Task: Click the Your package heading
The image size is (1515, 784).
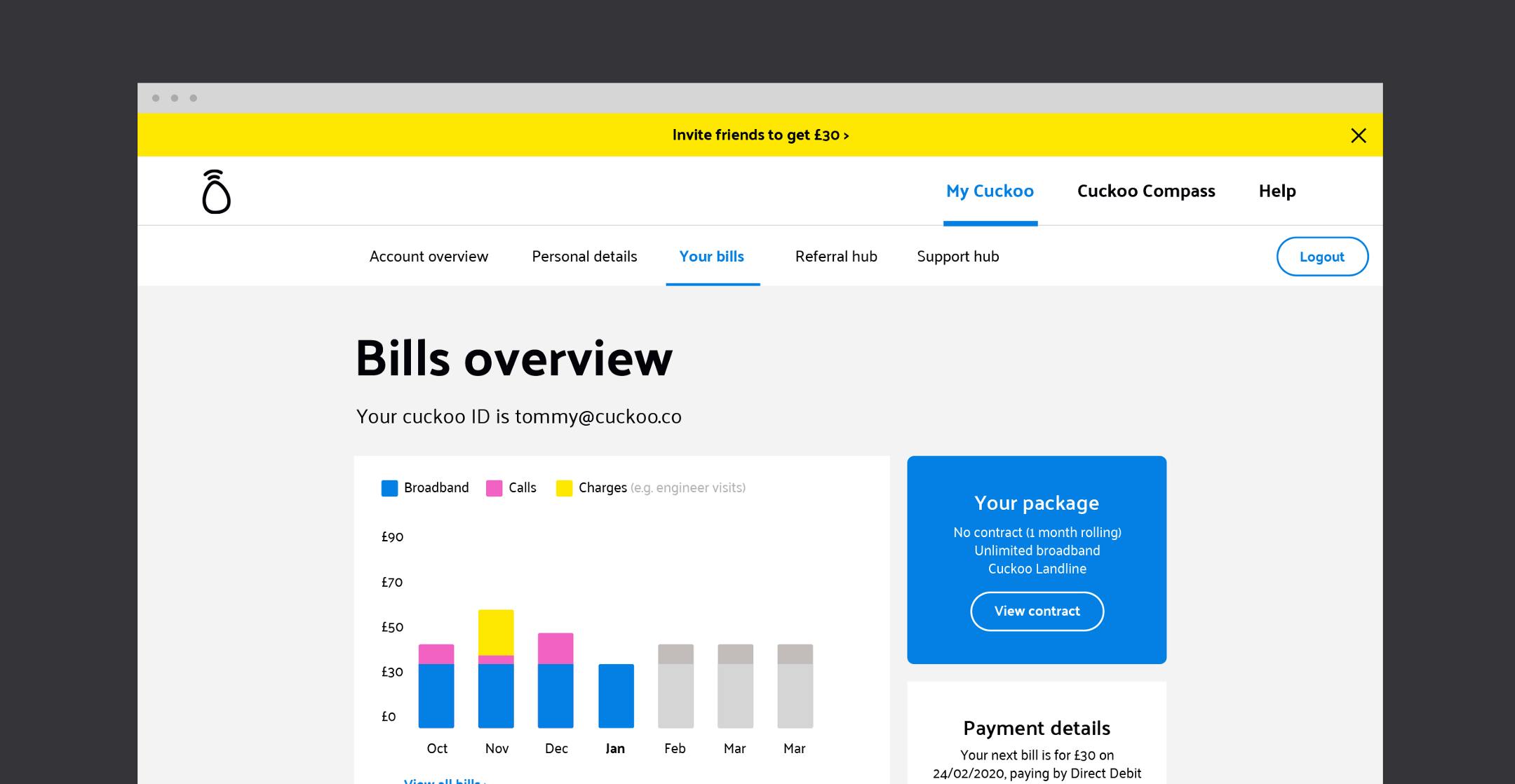Action: (1037, 503)
